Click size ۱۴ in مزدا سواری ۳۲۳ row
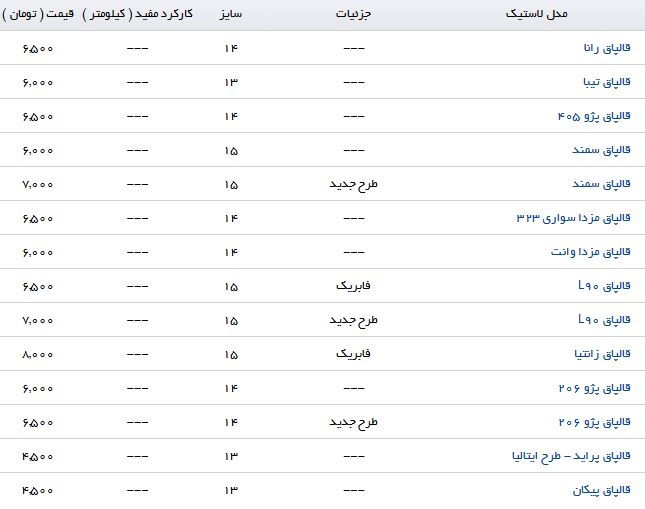Screen dimensions: 645x509 tap(231, 218)
